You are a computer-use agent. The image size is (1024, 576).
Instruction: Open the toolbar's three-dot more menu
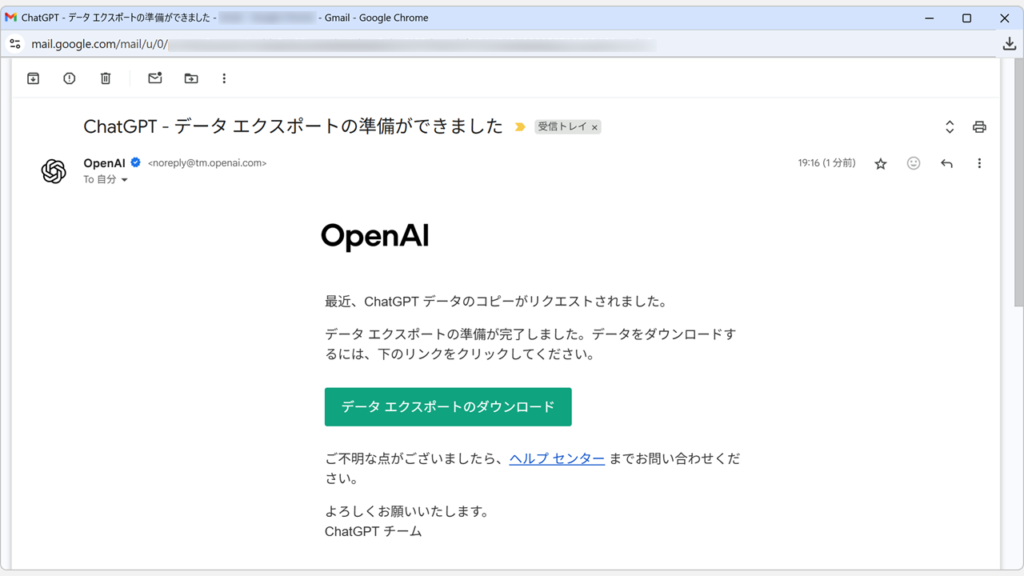pyautogui.click(x=224, y=78)
